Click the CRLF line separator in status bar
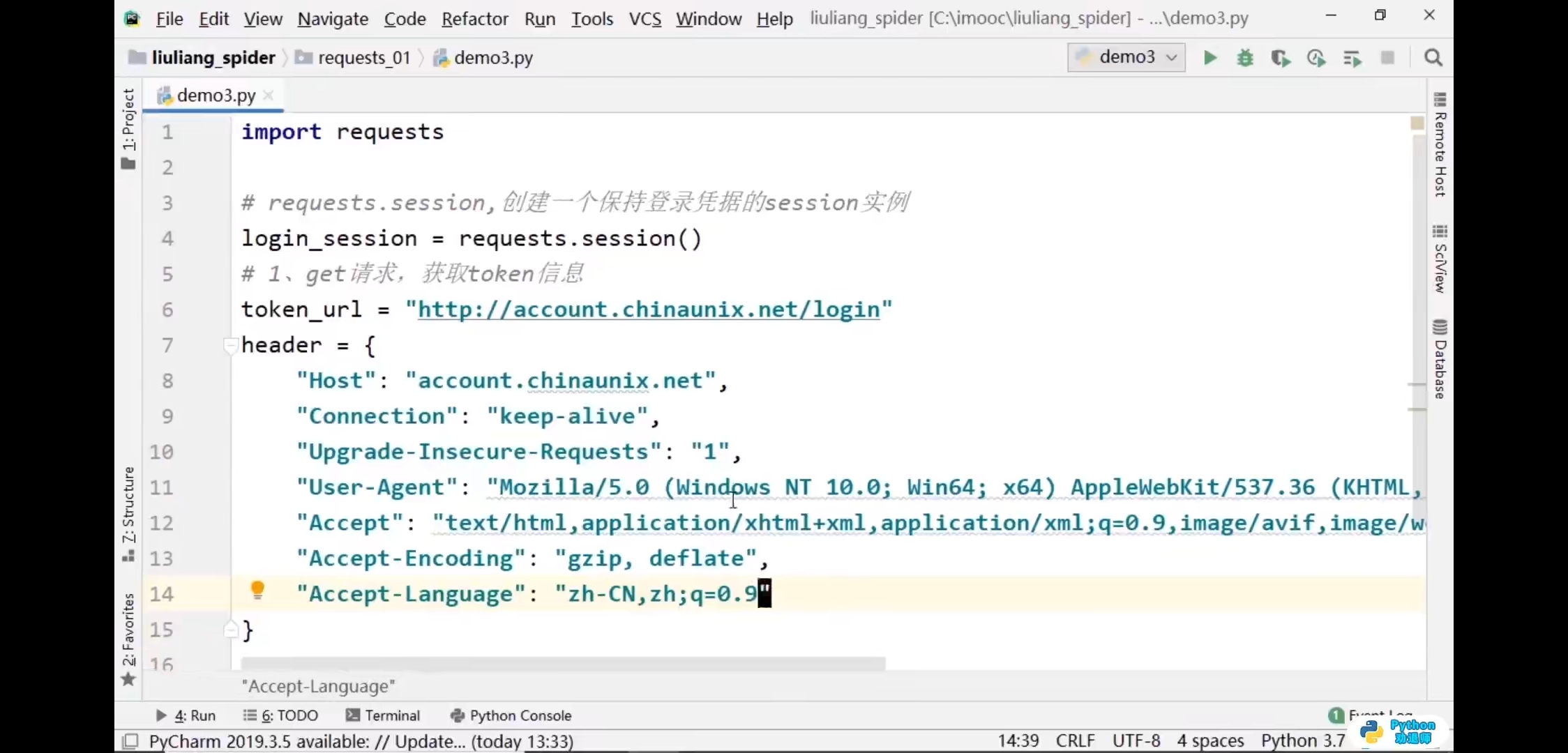 tap(1075, 740)
